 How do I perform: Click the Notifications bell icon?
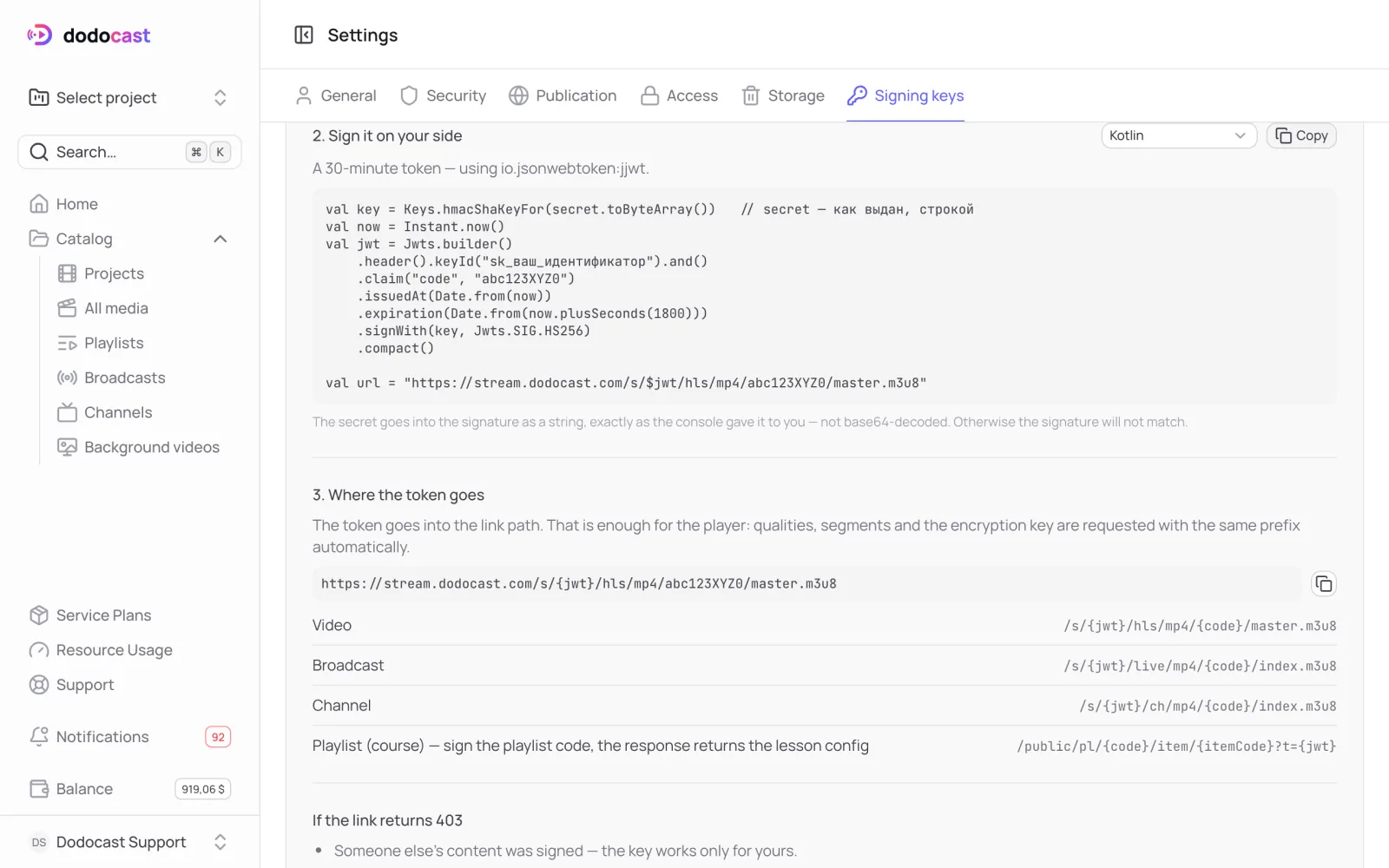tap(39, 737)
